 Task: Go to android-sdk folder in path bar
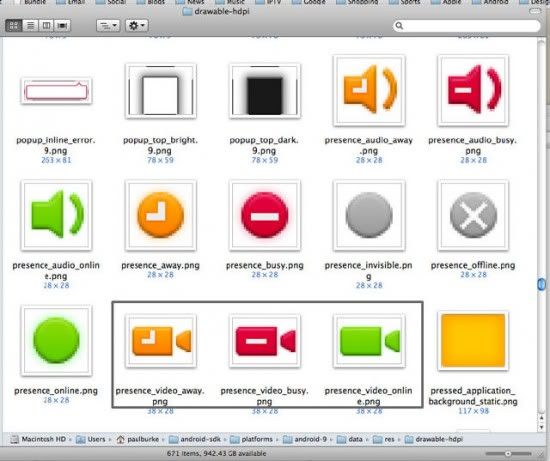point(195,439)
